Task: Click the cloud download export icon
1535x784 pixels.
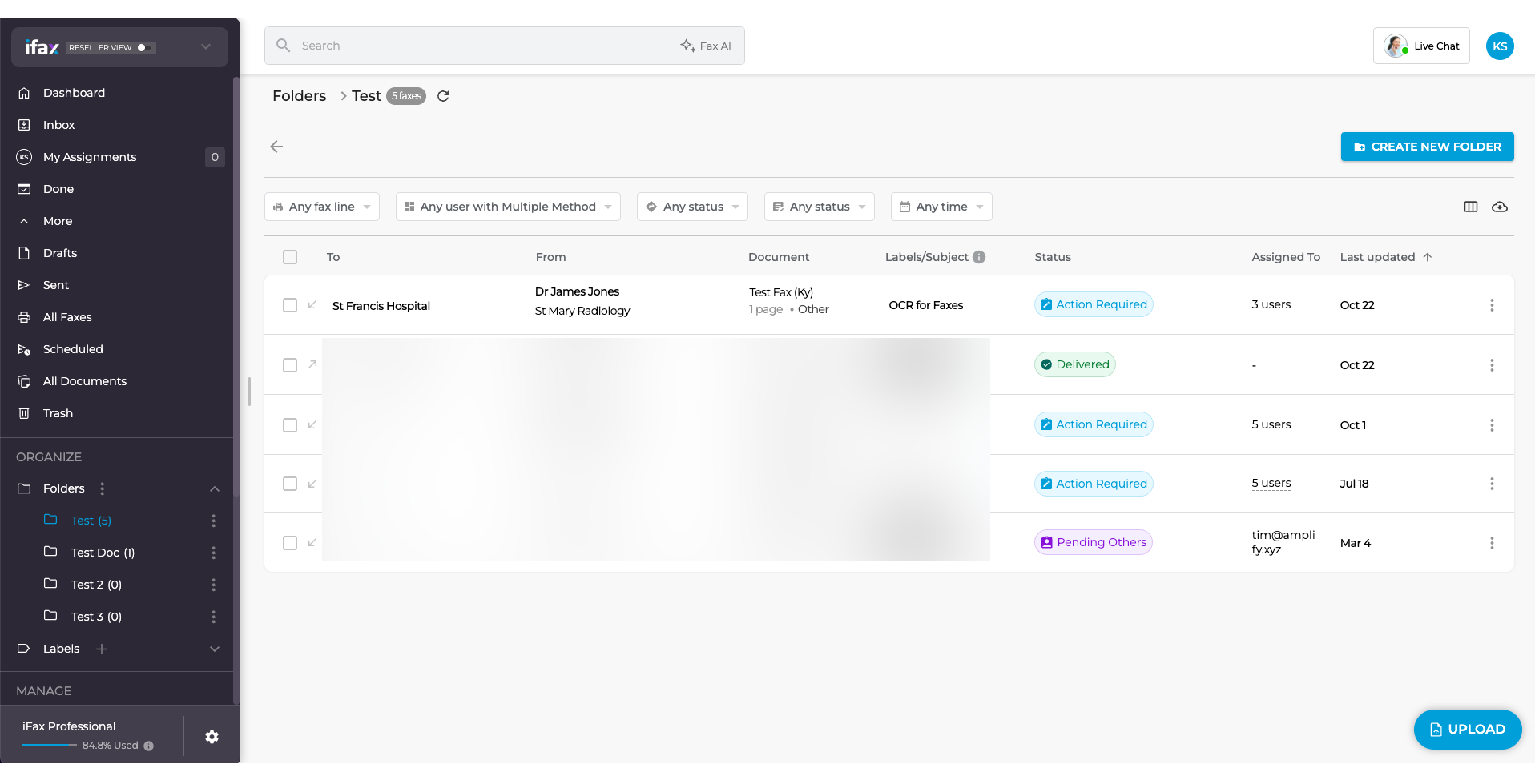Action: [x=1500, y=207]
